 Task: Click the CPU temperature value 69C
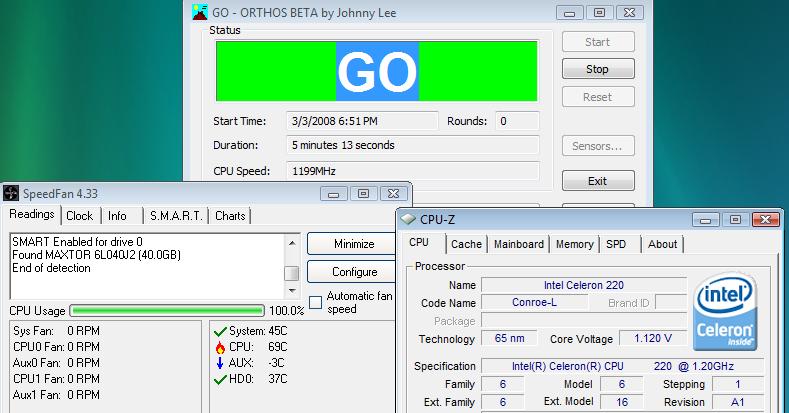tap(277, 347)
